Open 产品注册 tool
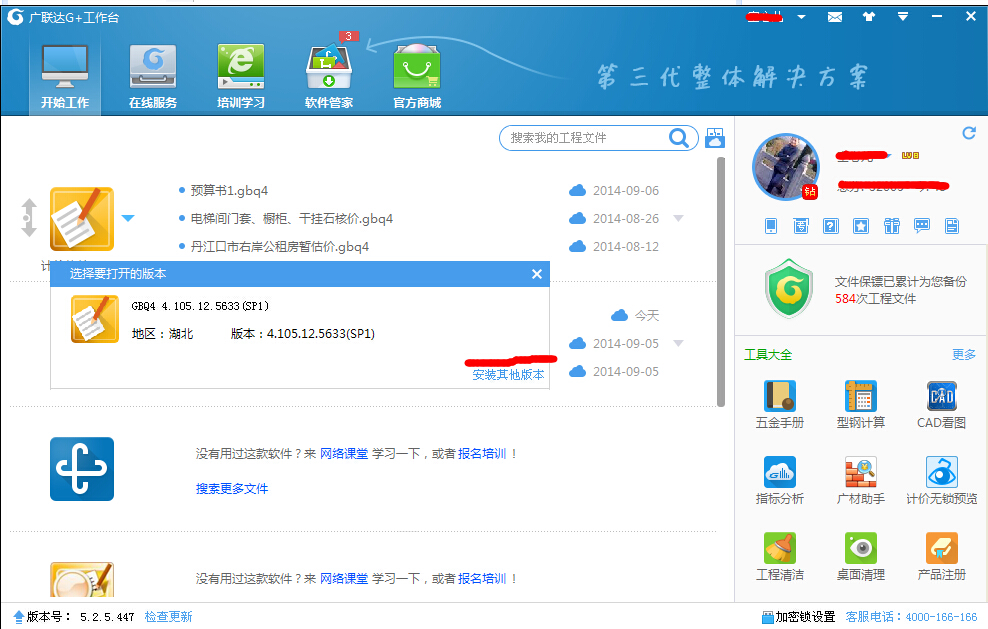Image resolution: width=988 pixels, height=629 pixels. tap(941, 557)
